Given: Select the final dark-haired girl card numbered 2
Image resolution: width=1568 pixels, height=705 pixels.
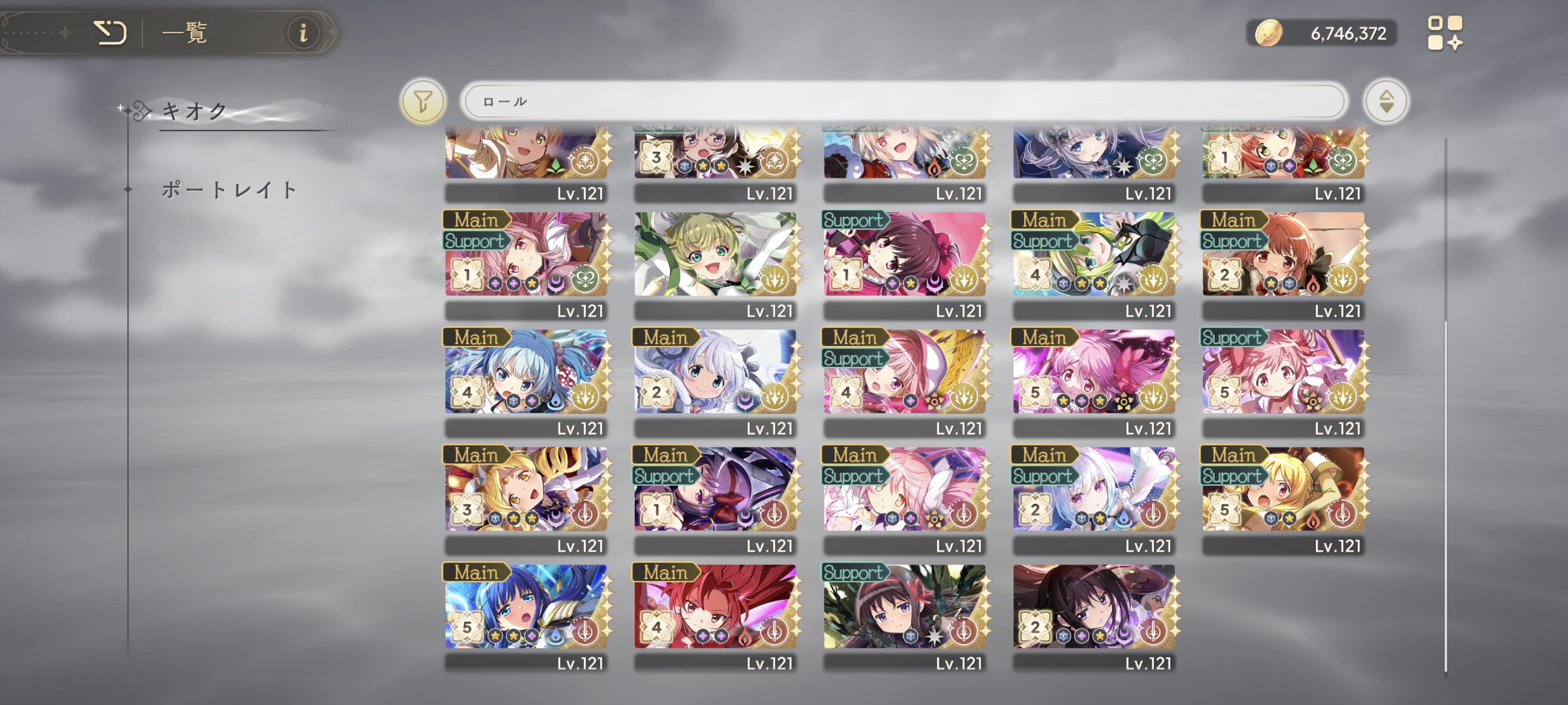Looking at the screenshot, I should point(1093,617).
